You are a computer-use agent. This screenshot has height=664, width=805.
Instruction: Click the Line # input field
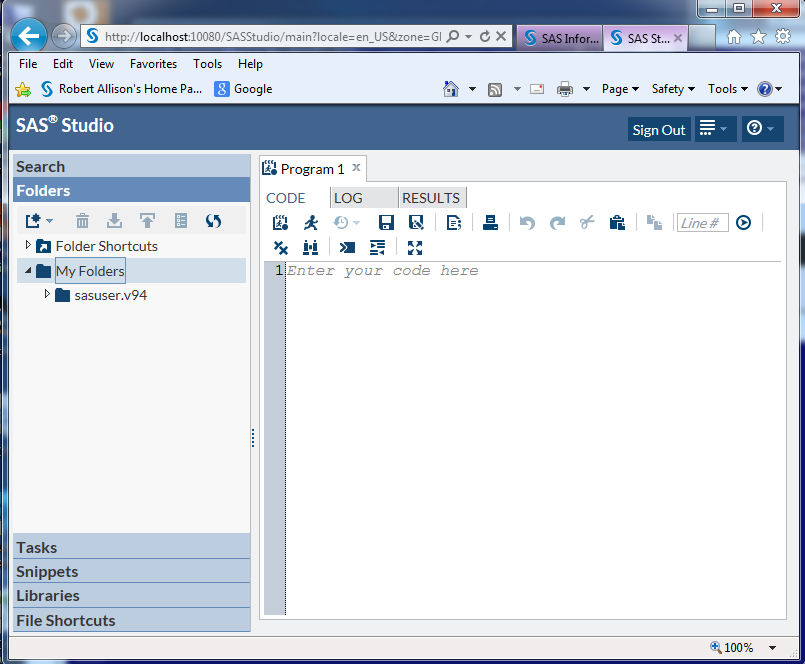[x=701, y=223]
